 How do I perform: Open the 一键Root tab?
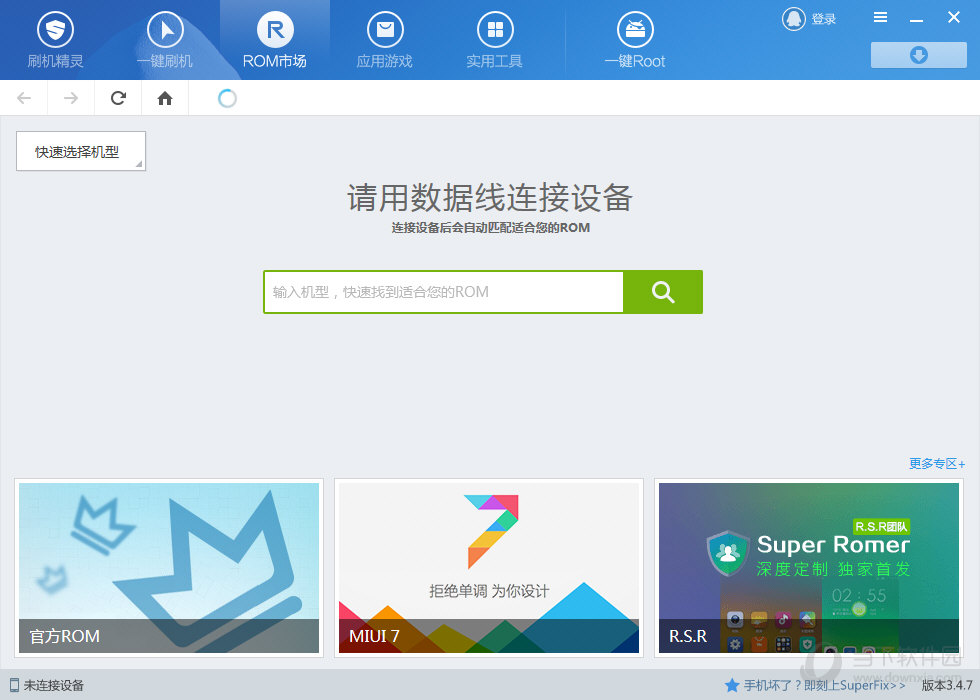click(x=635, y=40)
